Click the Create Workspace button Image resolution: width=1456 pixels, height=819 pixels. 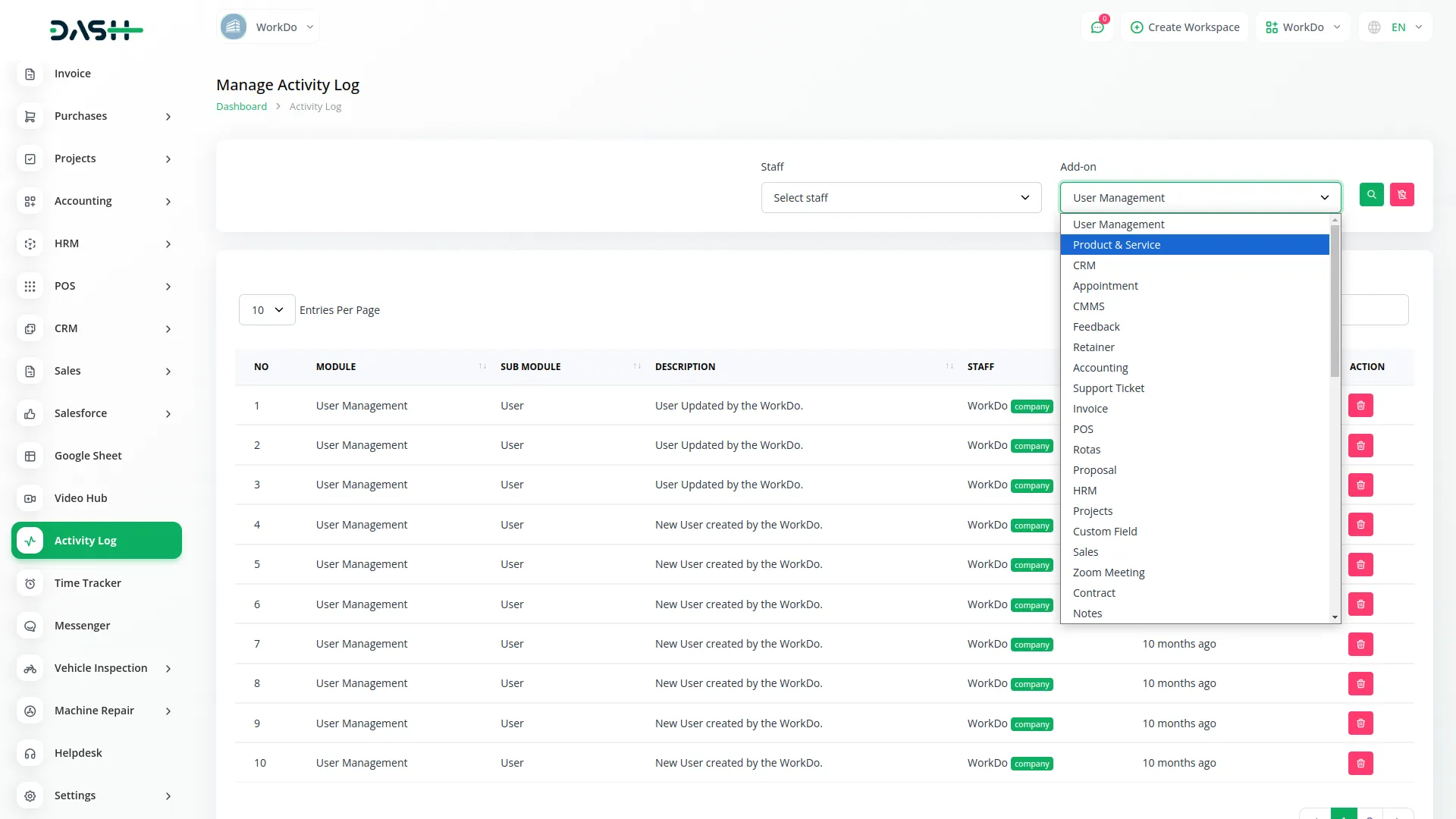[x=1185, y=27]
